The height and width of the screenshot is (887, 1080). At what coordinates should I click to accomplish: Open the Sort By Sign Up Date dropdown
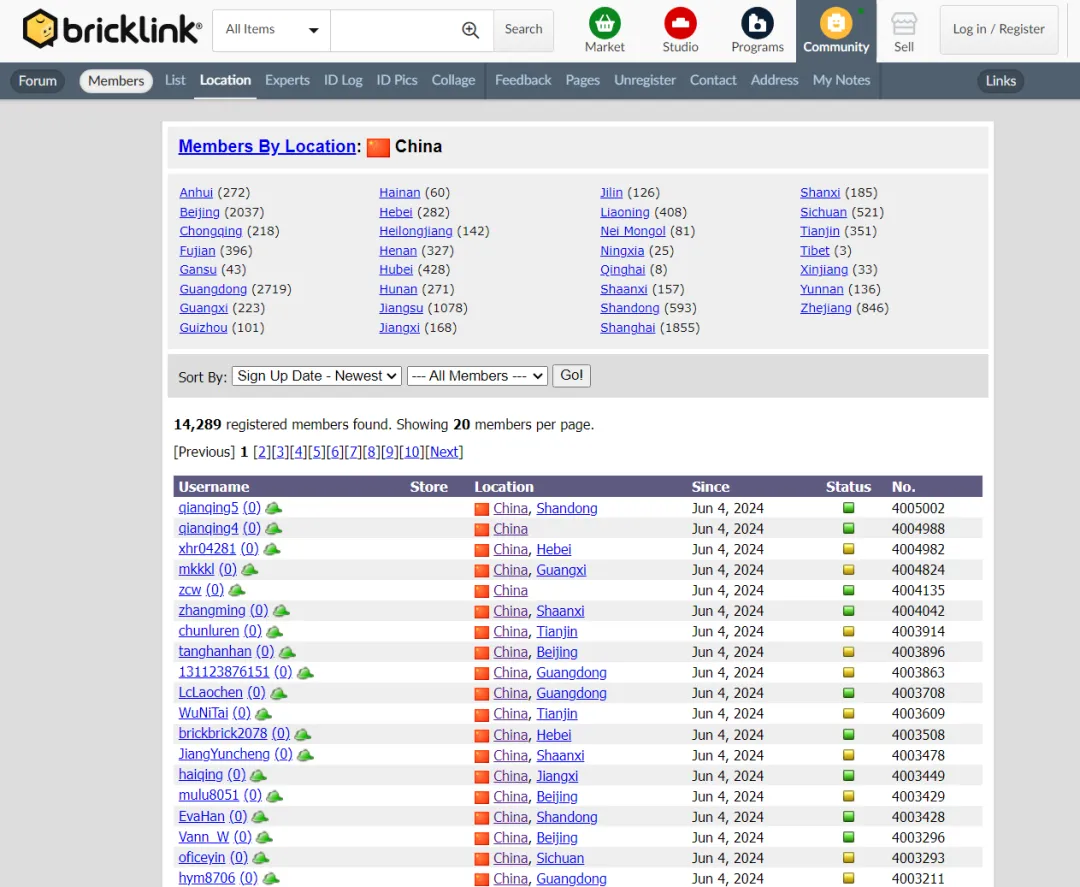point(317,376)
